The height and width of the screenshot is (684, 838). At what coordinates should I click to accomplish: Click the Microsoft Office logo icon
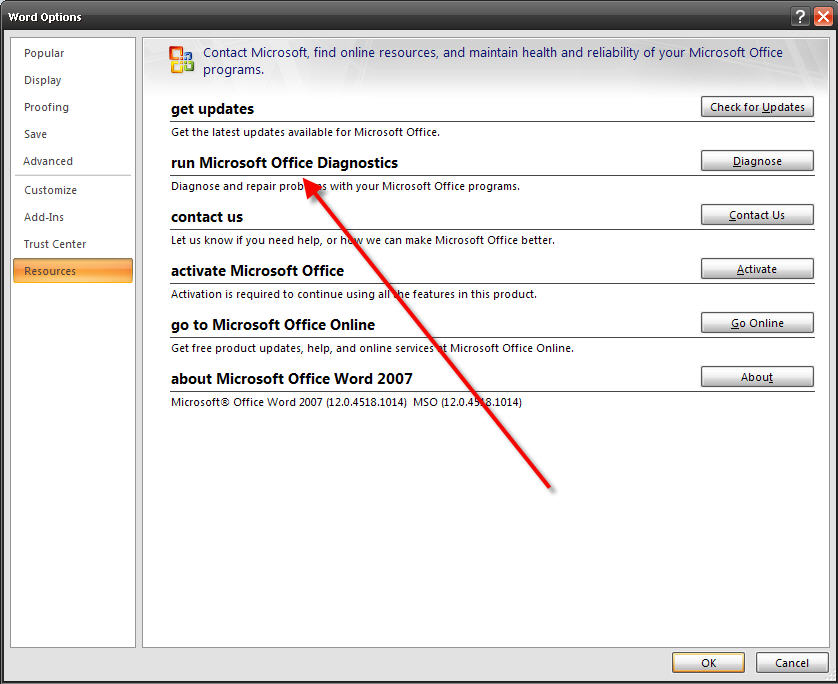[x=182, y=60]
